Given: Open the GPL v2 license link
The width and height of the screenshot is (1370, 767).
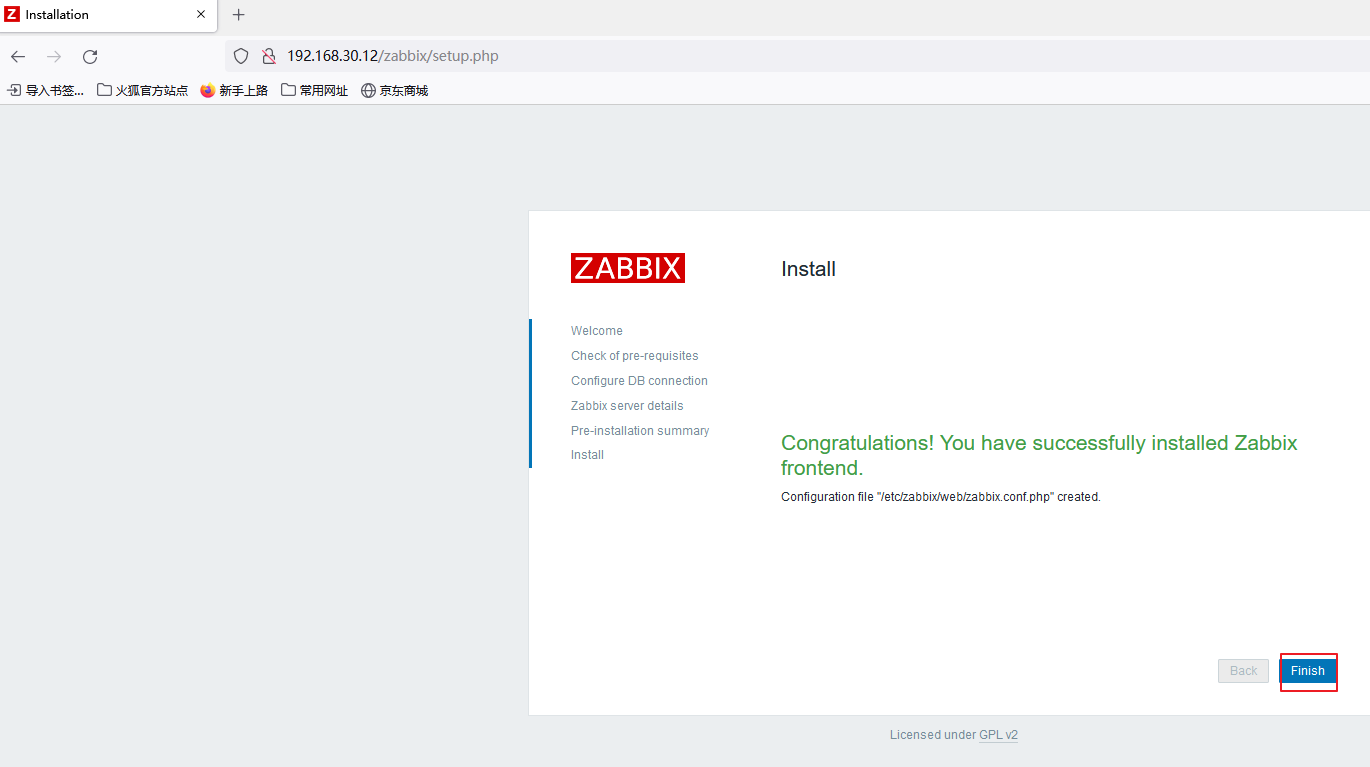Looking at the screenshot, I should tap(998, 735).
